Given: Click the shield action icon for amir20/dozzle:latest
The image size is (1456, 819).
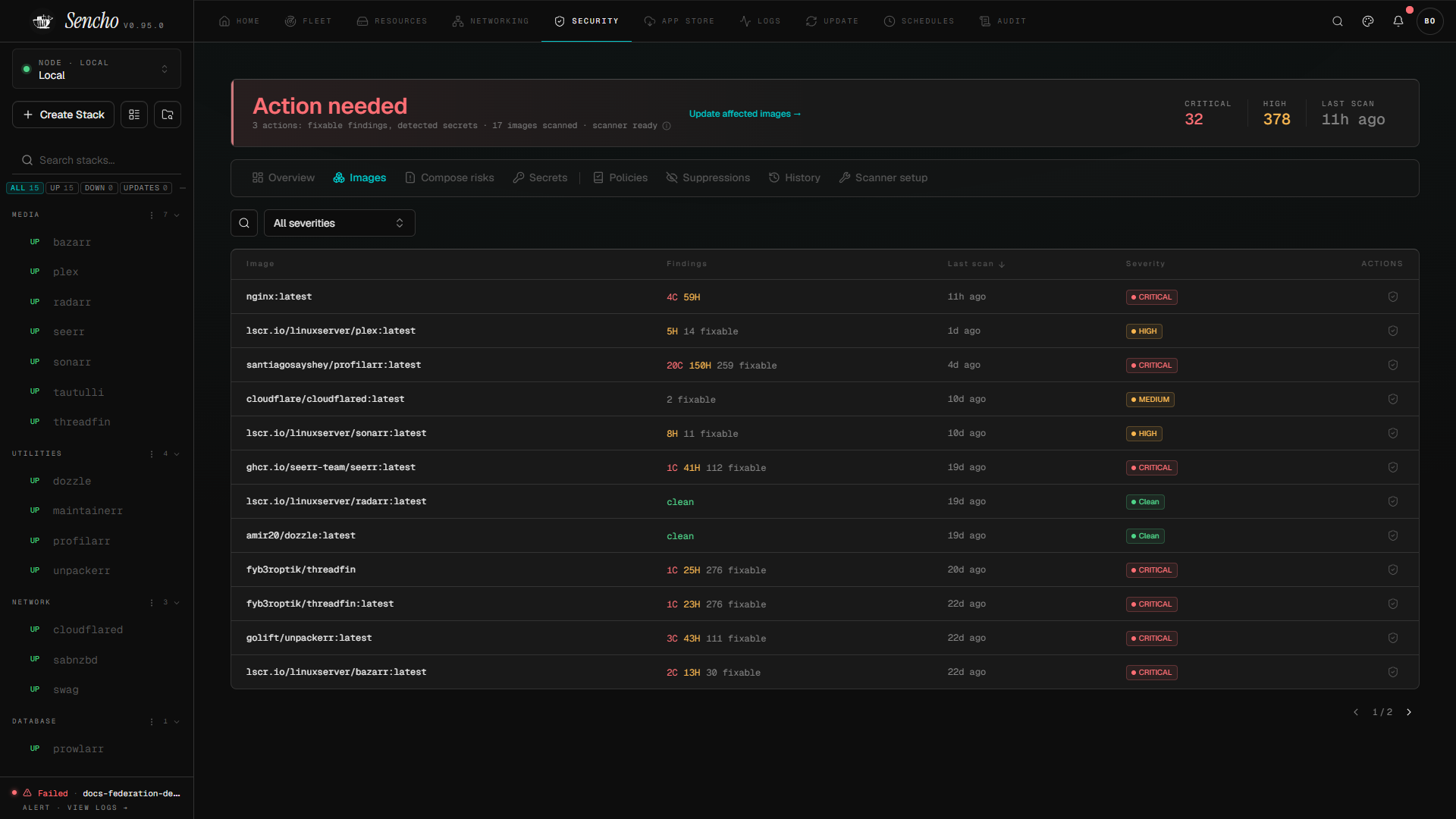Looking at the screenshot, I should click(1393, 535).
